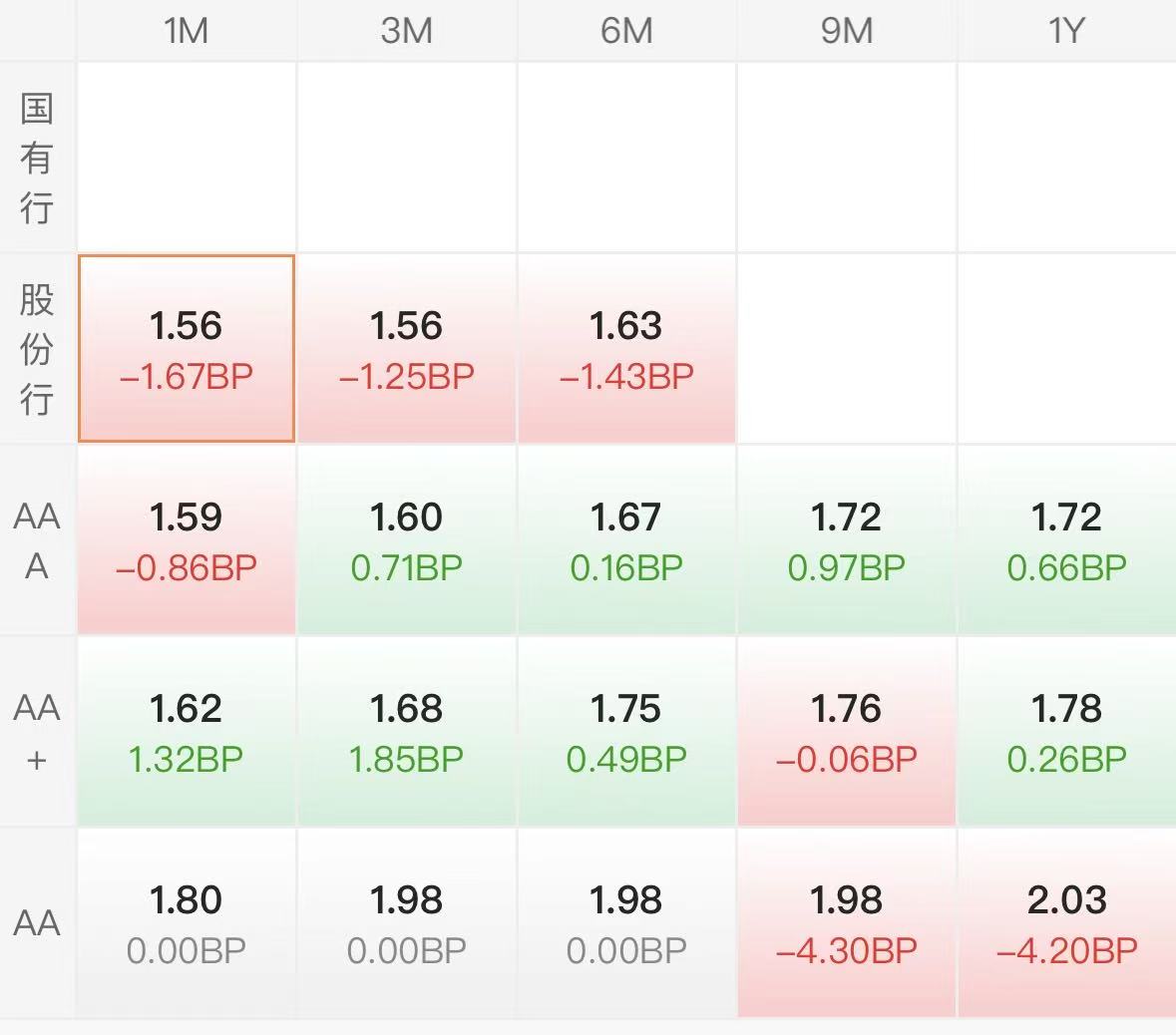Open the 股份行 1M cell showing -1.67BP
The width and height of the screenshot is (1176, 1035).
click(187, 349)
